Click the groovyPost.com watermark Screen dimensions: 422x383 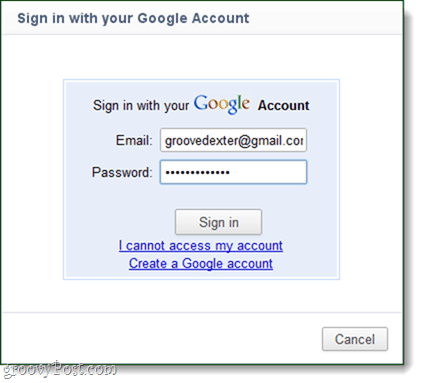pos(59,369)
